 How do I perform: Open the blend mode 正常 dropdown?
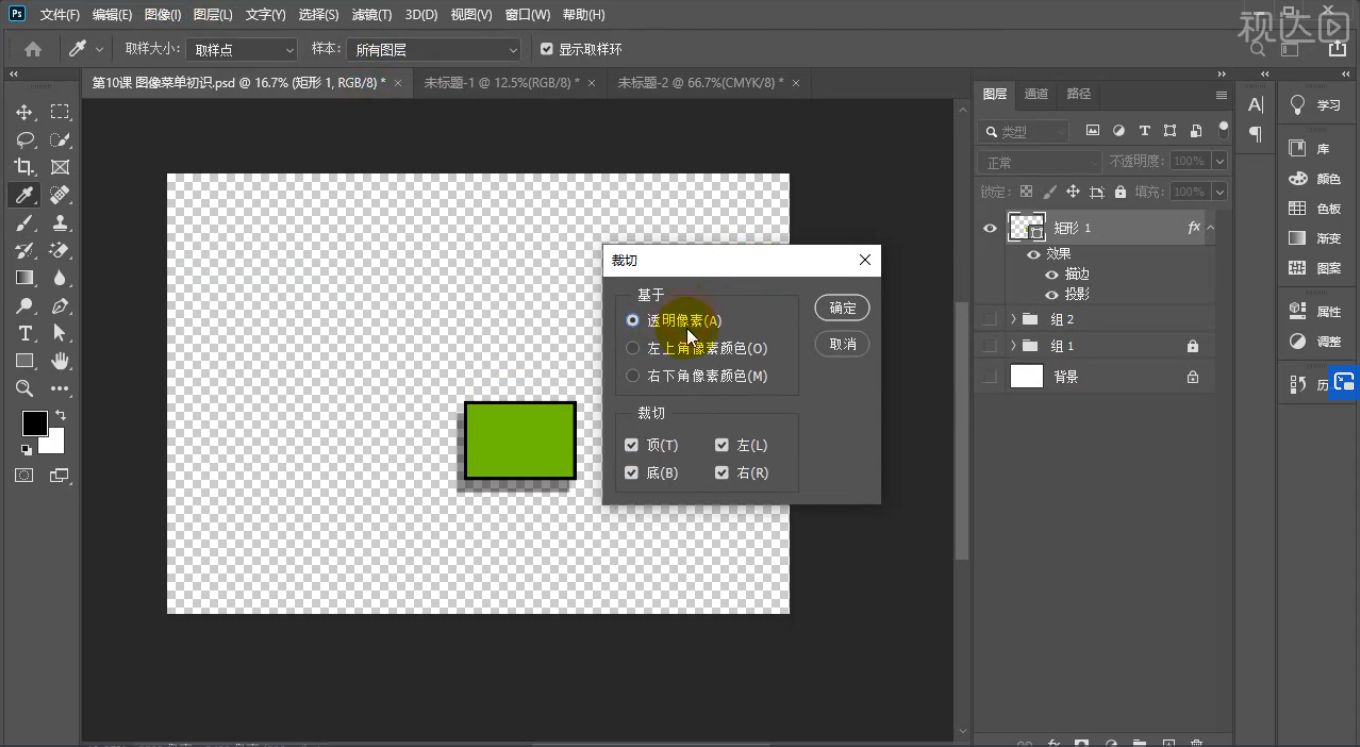(1039, 162)
